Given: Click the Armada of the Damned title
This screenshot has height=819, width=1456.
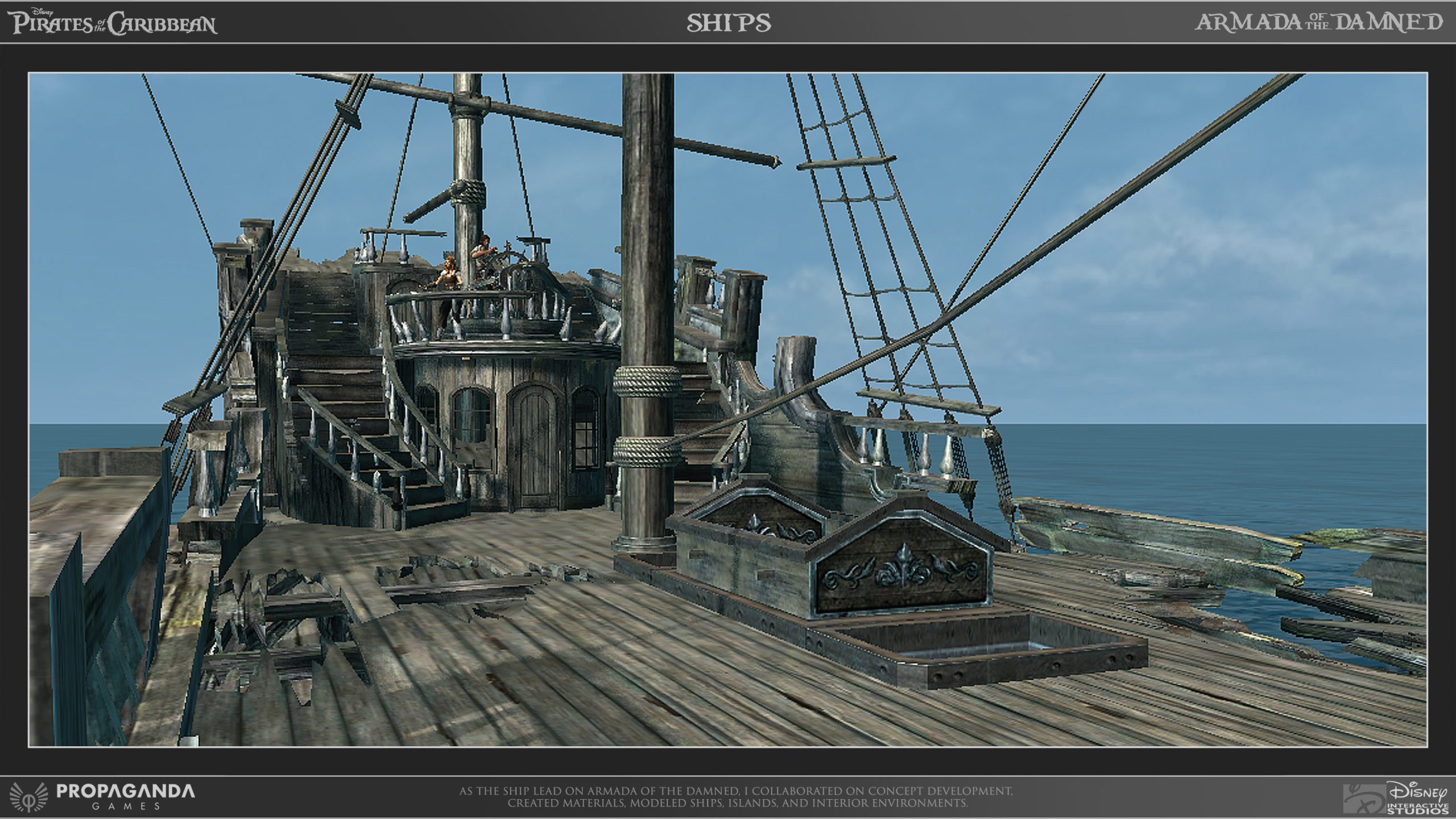Looking at the screenshot, I should [1319, 22].
